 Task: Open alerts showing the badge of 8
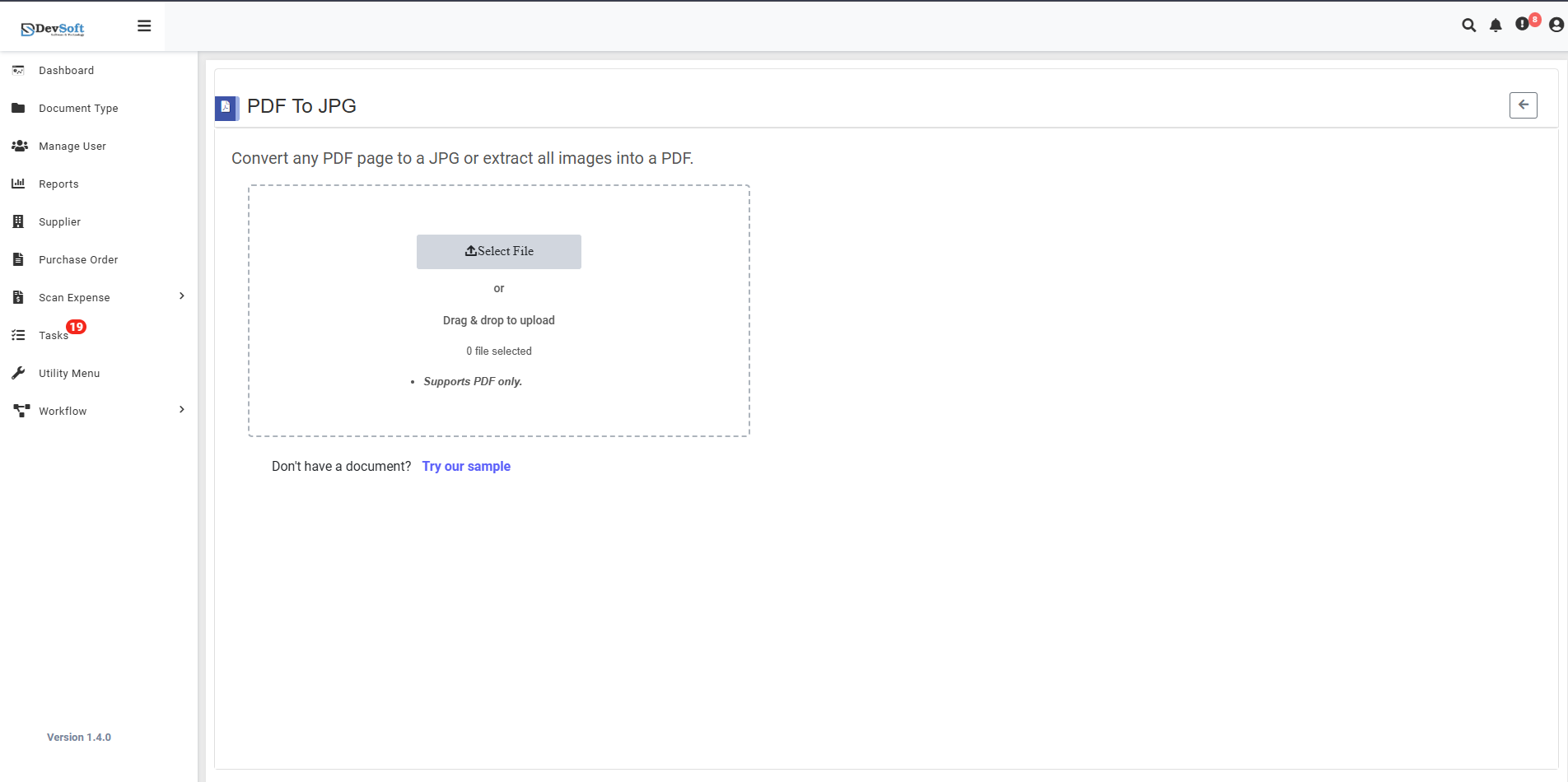click(x=1524, y=25)
